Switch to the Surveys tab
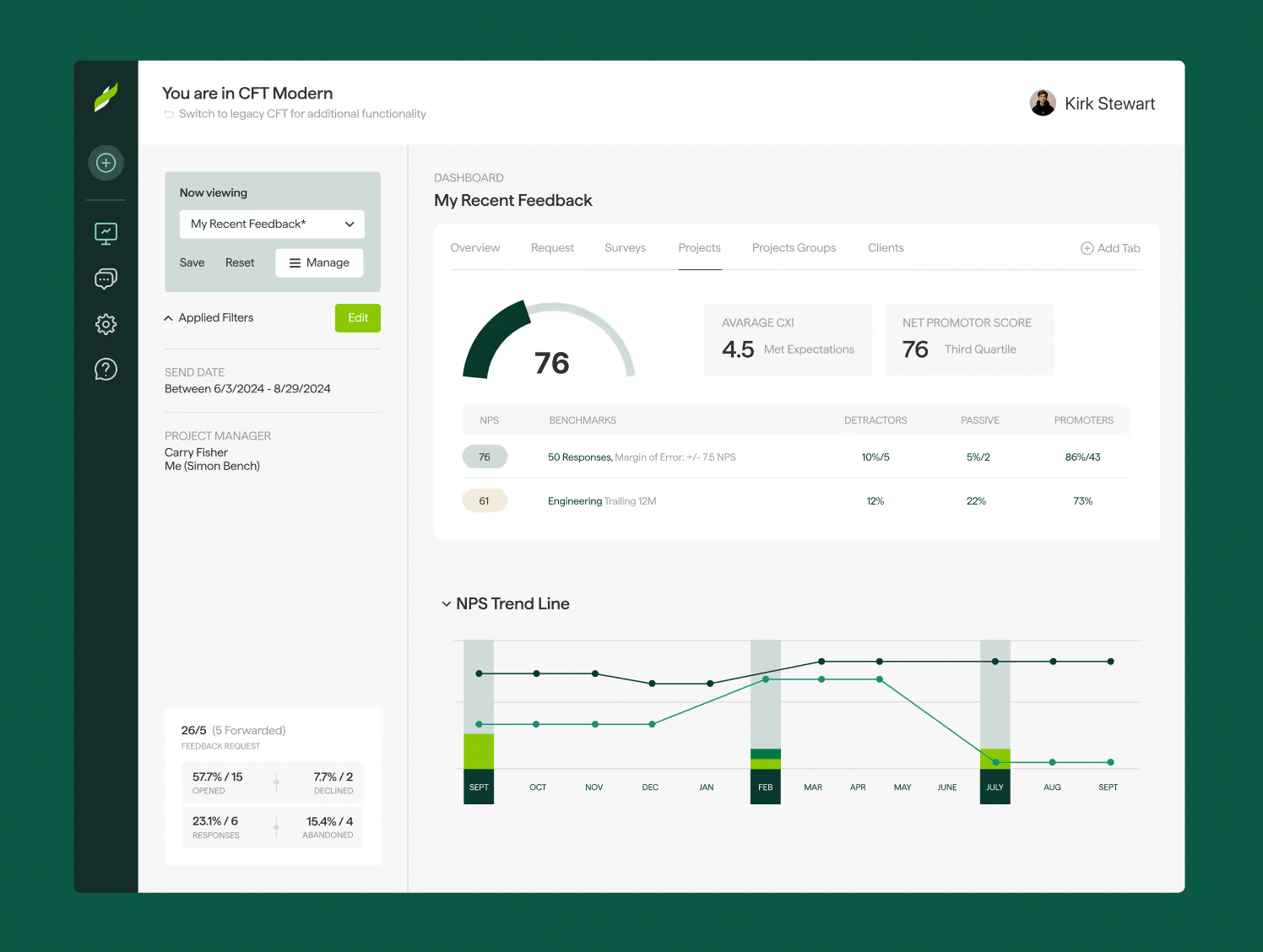1263x952 pixels. click(x=625, y=247)
